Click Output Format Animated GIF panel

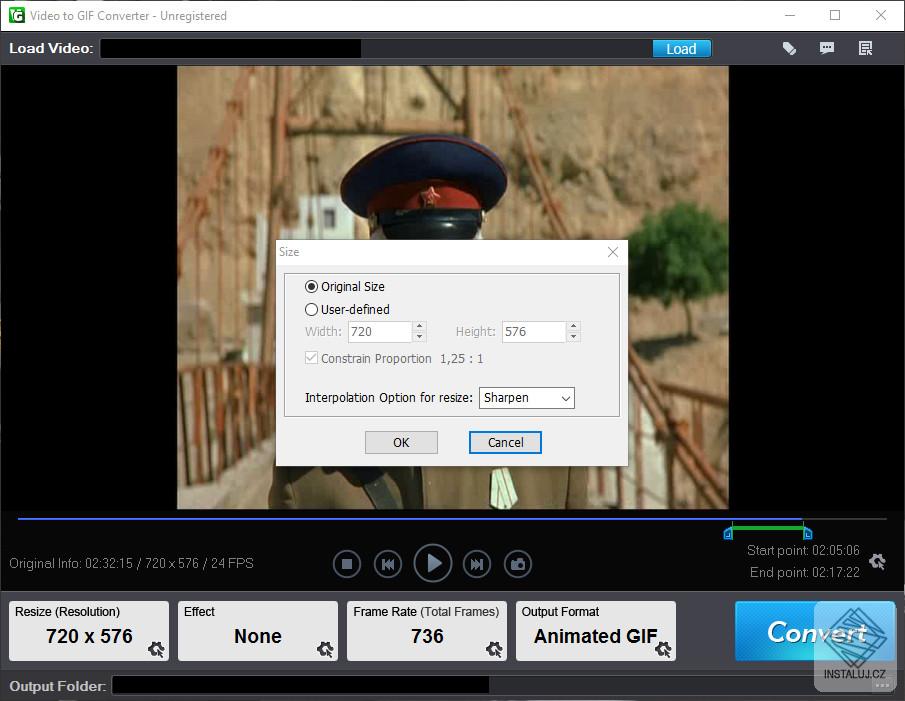tap(596, 631)
